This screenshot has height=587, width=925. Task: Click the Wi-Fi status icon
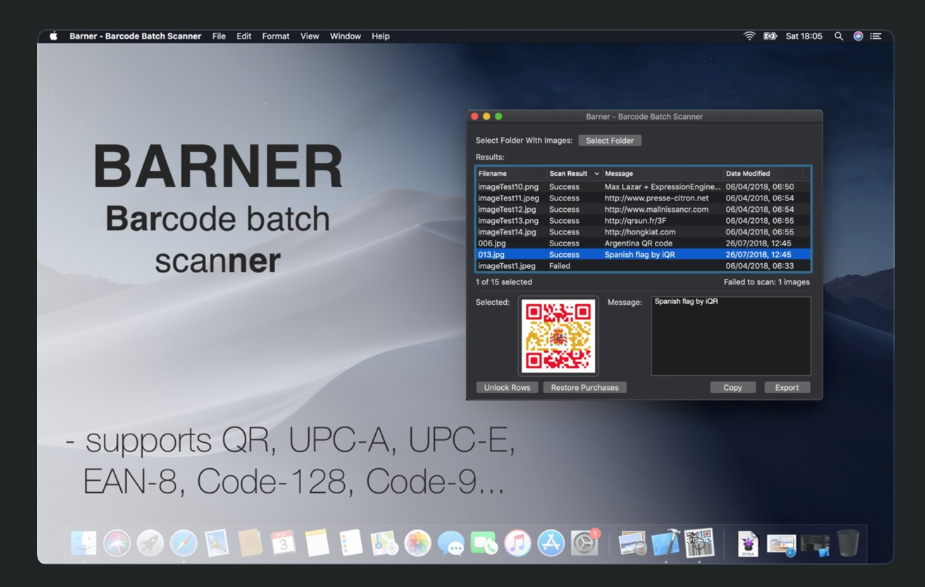tap(749, 36)
